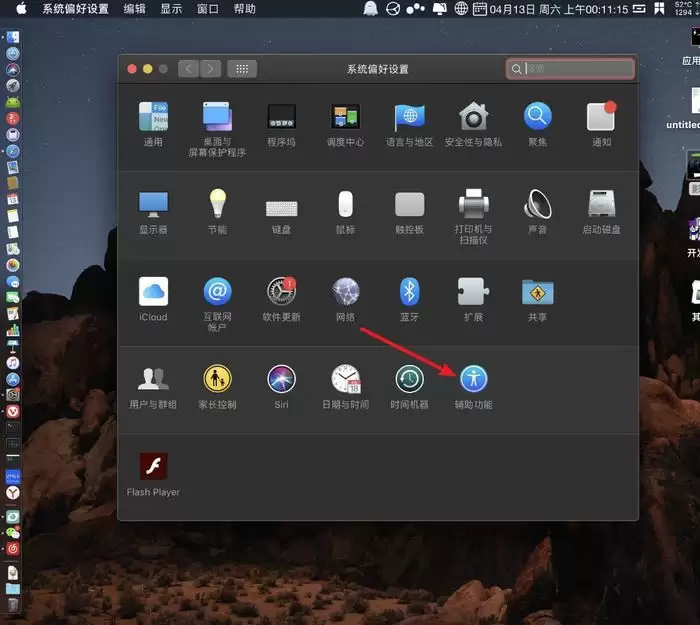Click the preferences search field
The image size is (700, 625).
click(x=571, y=69)
